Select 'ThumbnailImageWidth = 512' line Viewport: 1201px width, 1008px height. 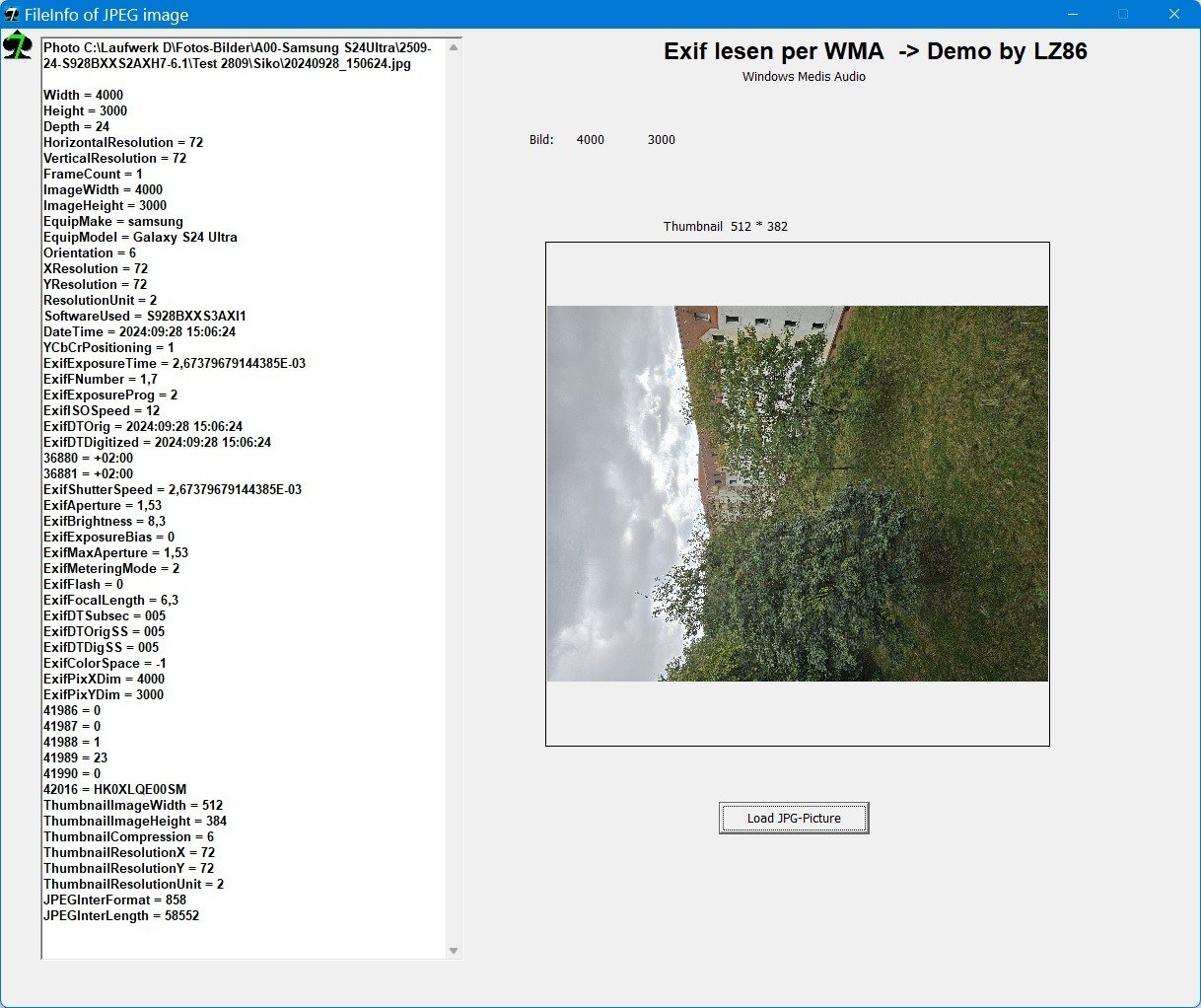point(133,805)
